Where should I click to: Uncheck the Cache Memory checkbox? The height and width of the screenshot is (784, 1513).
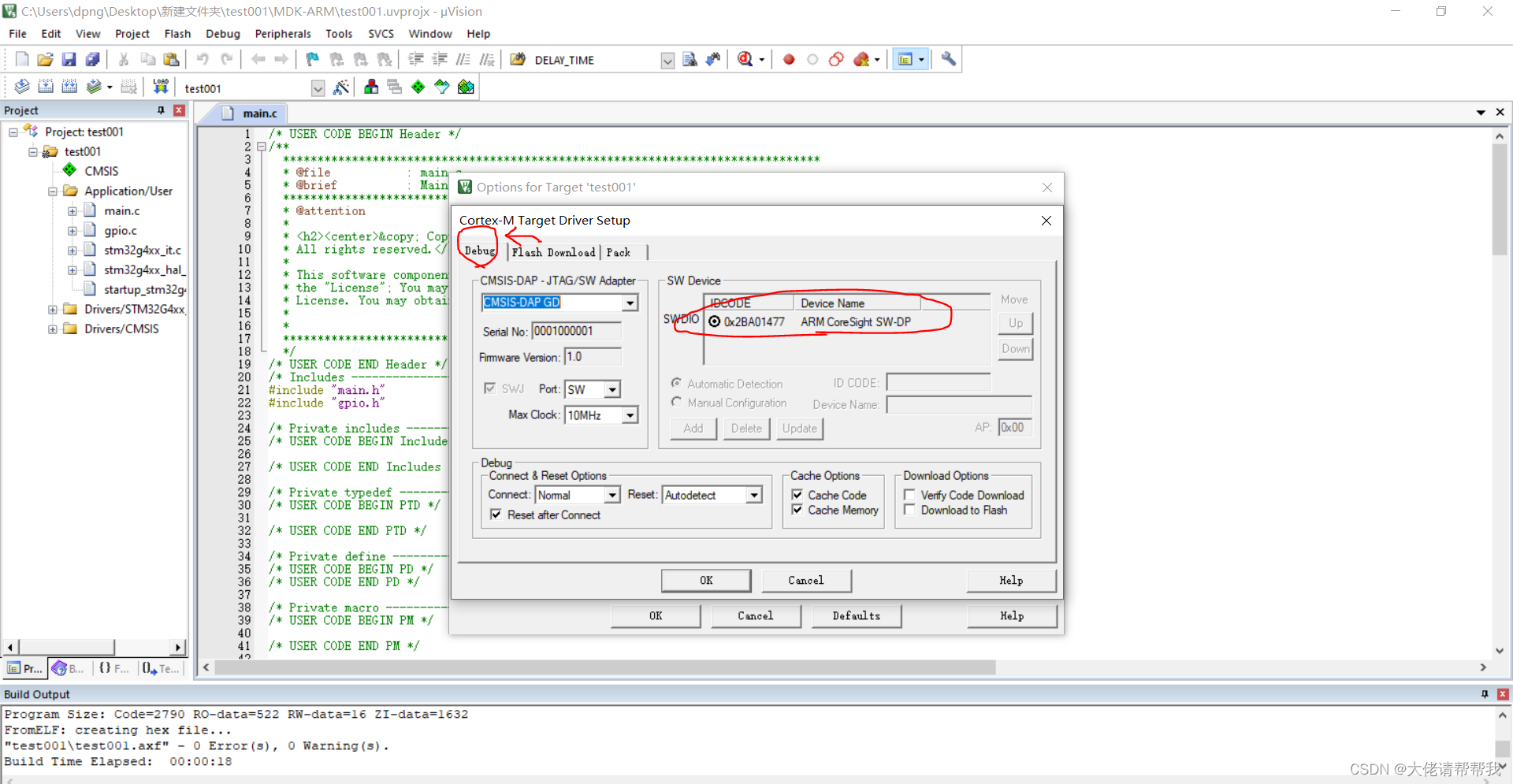pos(797,510)
